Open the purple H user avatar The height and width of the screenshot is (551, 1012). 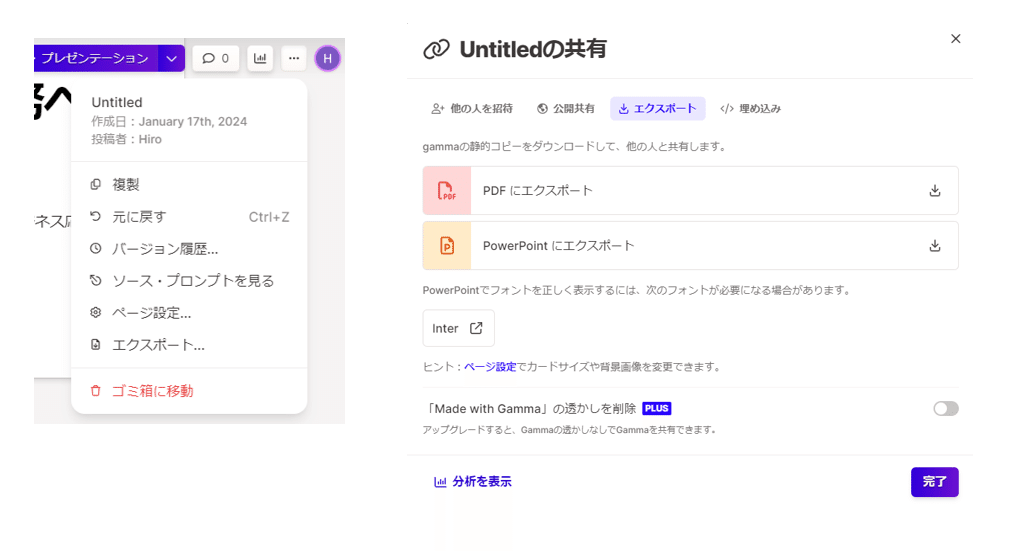pos(328,59)
